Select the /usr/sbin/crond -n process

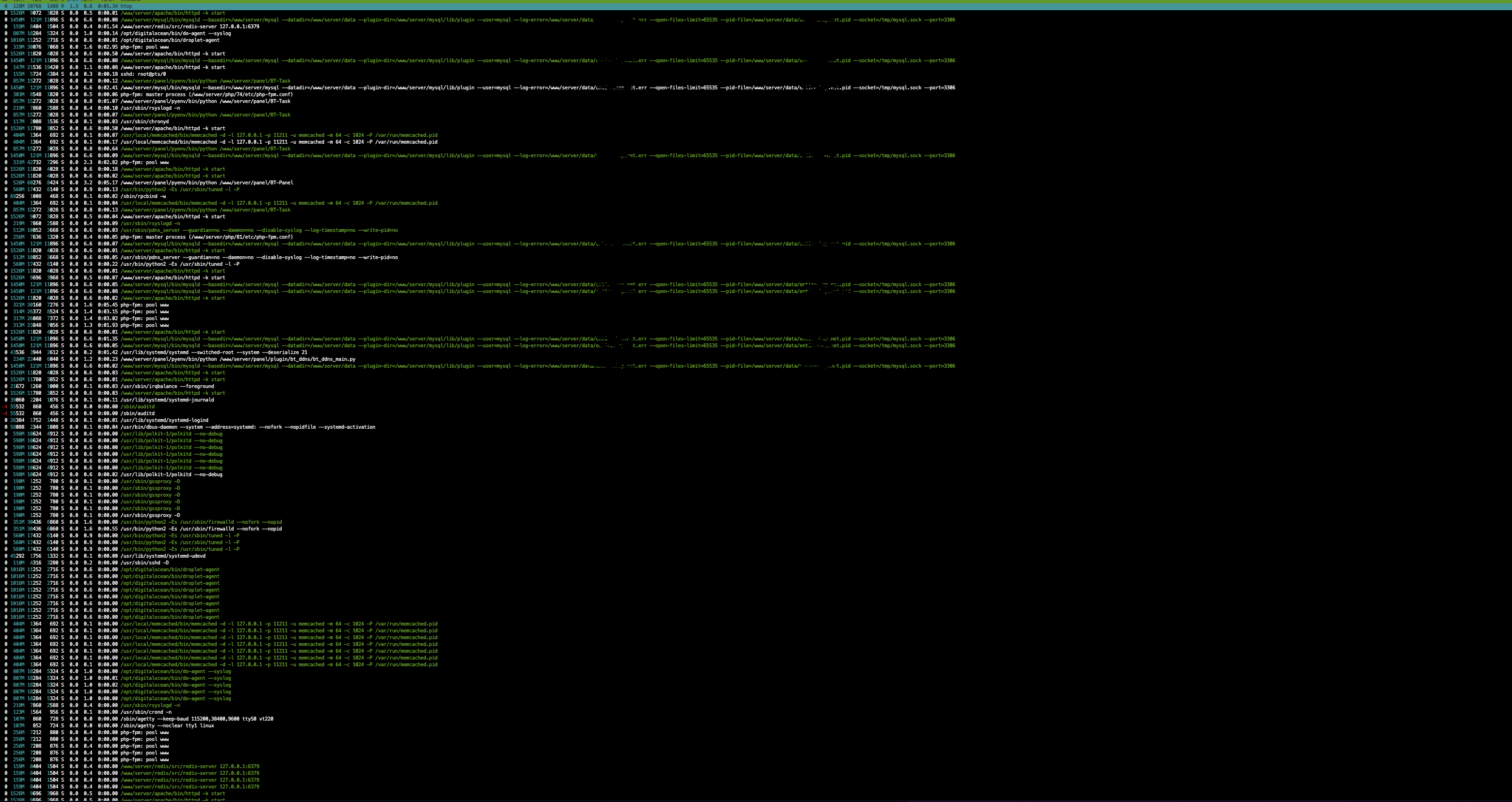[x=146, y=712]
